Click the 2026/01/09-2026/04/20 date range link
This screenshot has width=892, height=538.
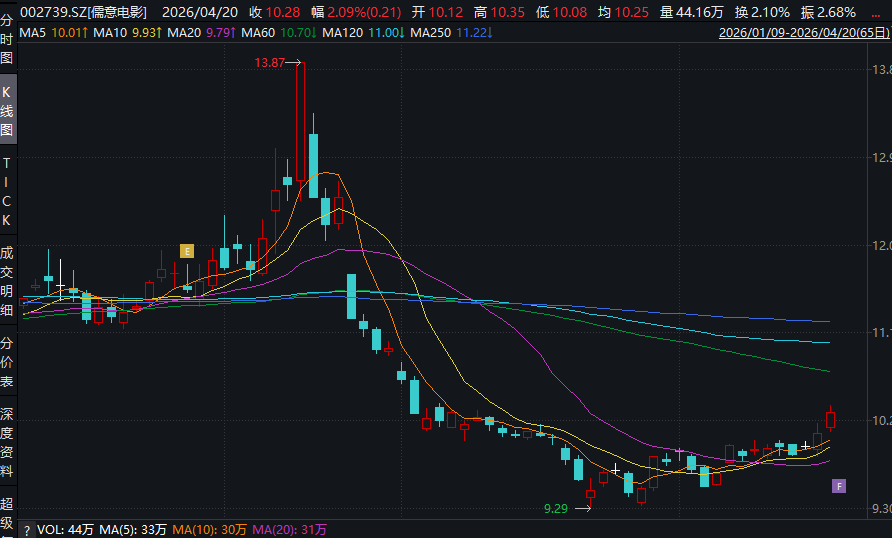coord(803,33)
